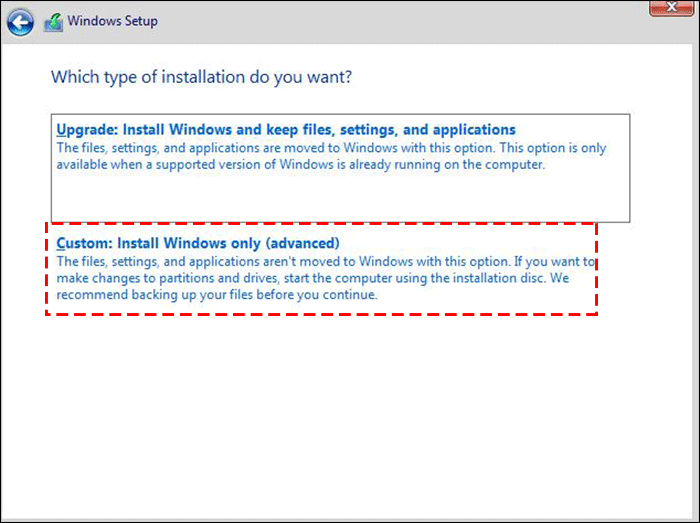The width and height of the screenshot is (700, 523).
Task: Click the Upgrade description's first line about moved files
Action: point(331,148)
